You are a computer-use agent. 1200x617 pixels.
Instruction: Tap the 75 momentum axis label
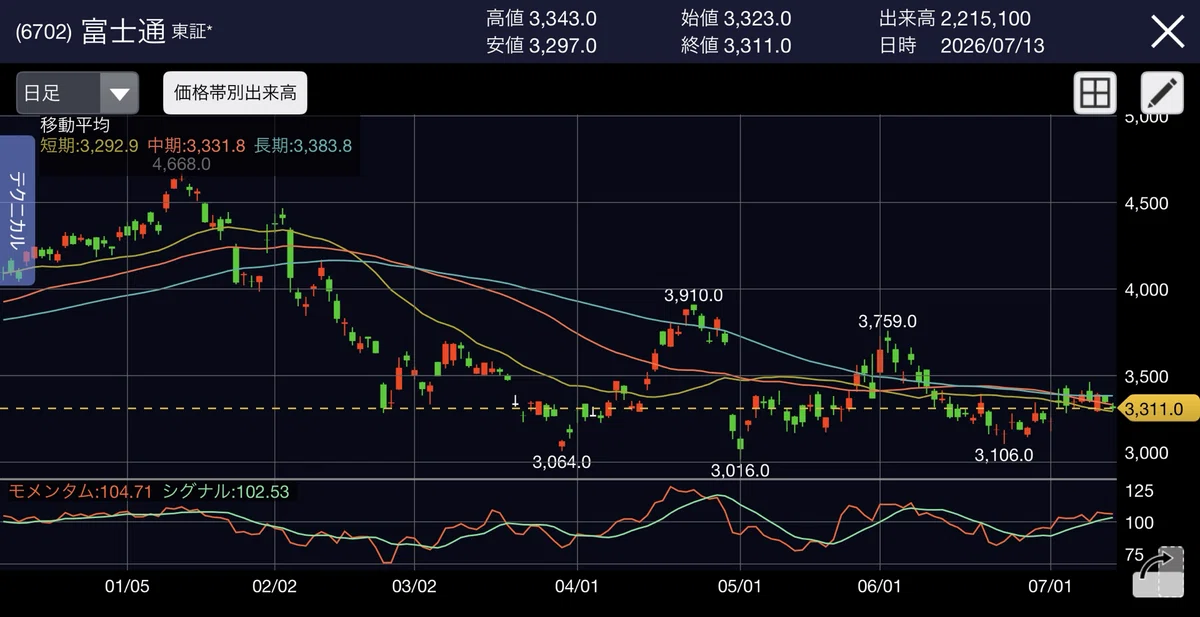tap(1136, 555)
